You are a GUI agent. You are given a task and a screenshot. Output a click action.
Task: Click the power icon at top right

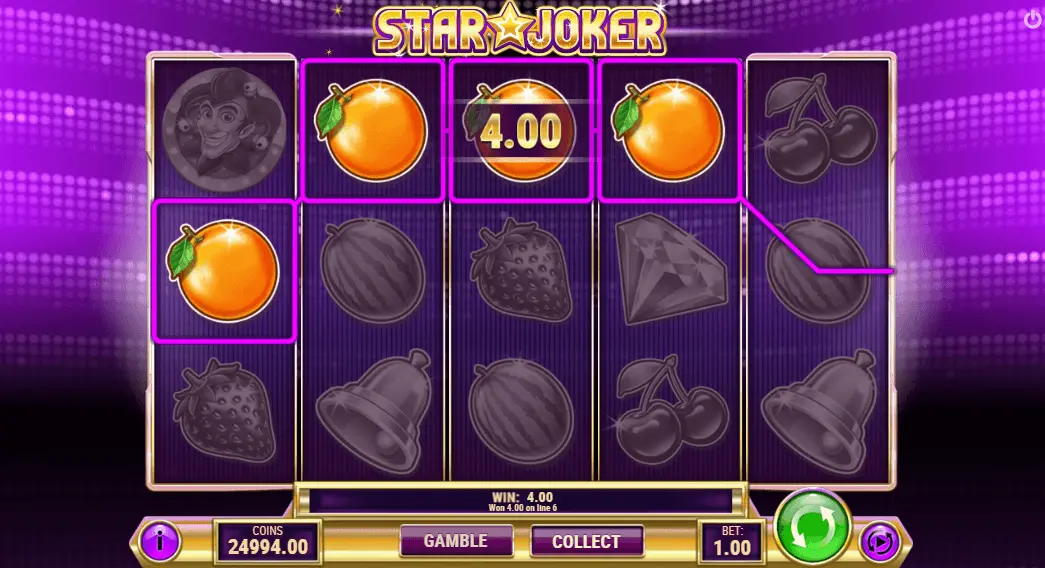point(1033,19)
